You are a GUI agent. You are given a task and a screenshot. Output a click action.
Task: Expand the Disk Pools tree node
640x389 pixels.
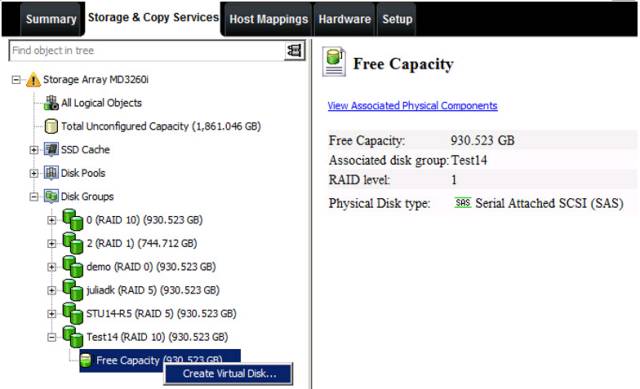coord(34,173)
